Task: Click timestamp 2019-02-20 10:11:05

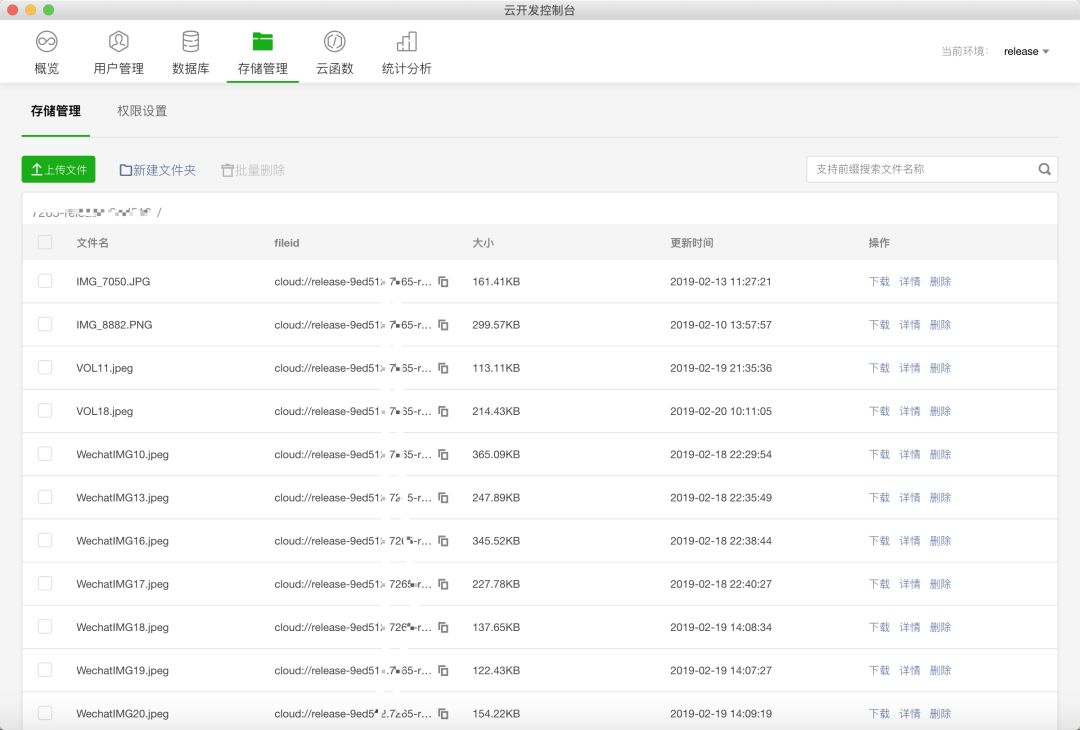Action: pos(720,411)
